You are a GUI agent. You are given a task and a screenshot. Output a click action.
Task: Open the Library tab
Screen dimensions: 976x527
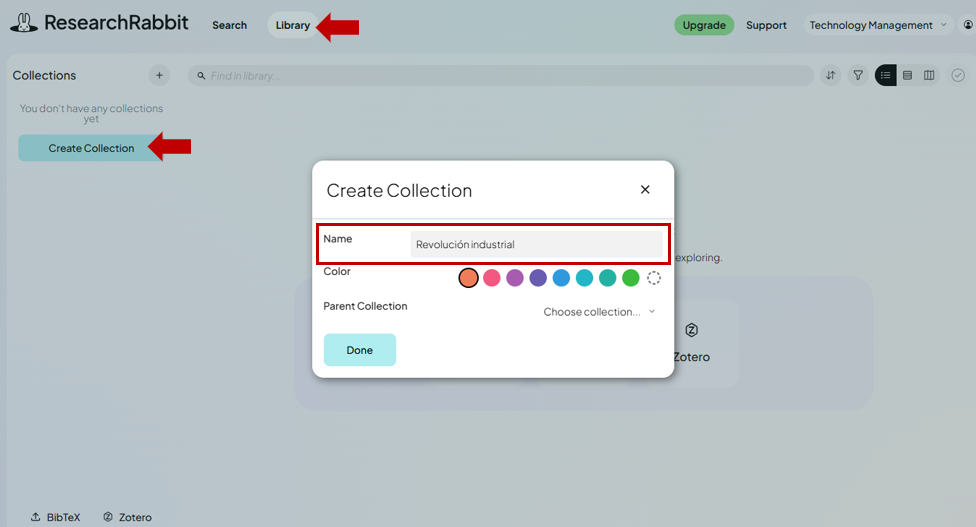click(292, 25)
